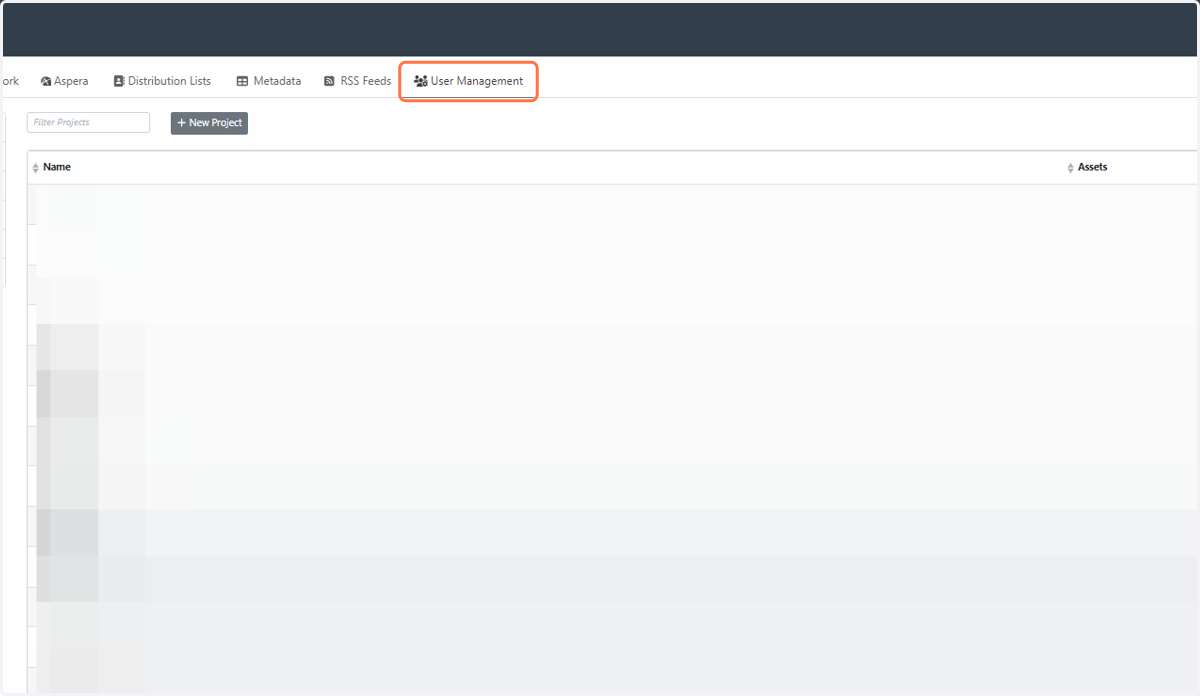Viewport: 1200px width, 696px height.
Task: Click the User Management people icon
Action: 421,82
